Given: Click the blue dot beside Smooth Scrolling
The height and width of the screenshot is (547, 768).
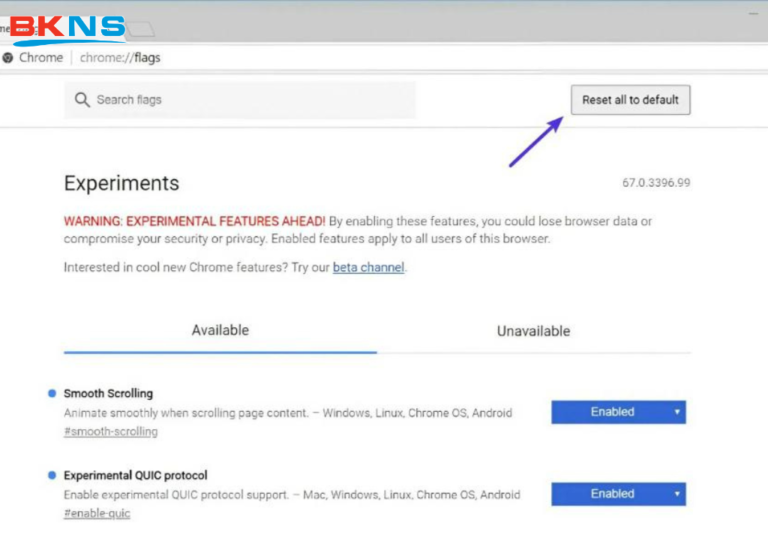Looking at the screenshot, I should [52, 393].
